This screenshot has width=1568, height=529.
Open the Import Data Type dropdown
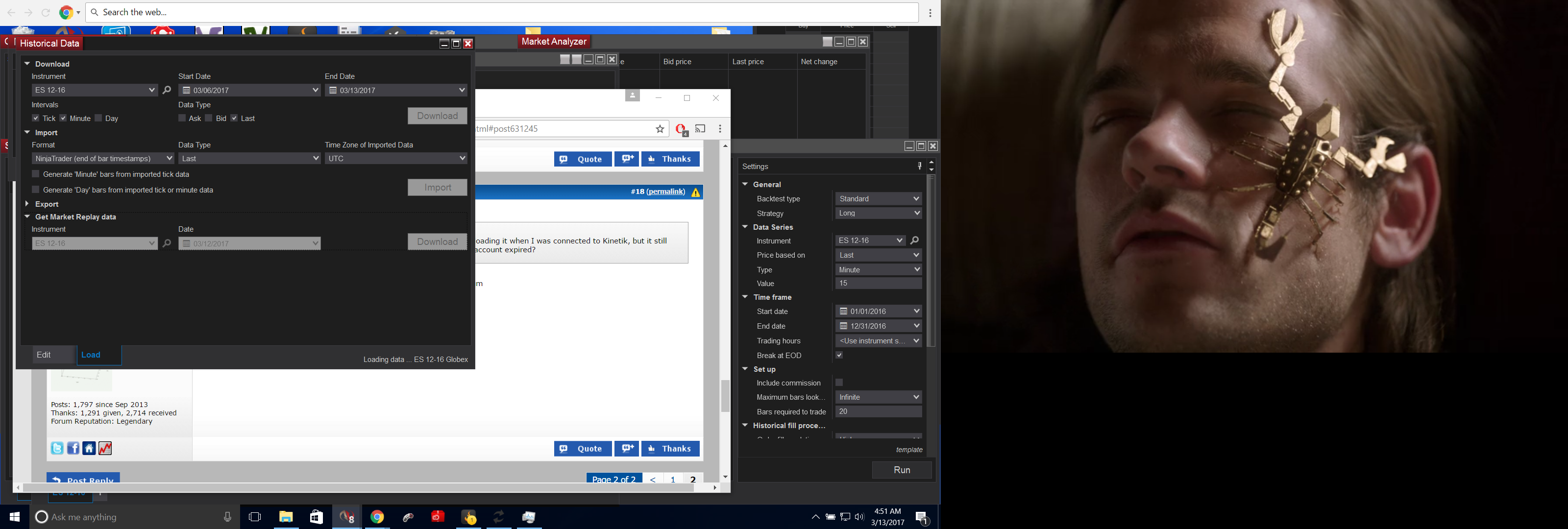click(249, 158)
